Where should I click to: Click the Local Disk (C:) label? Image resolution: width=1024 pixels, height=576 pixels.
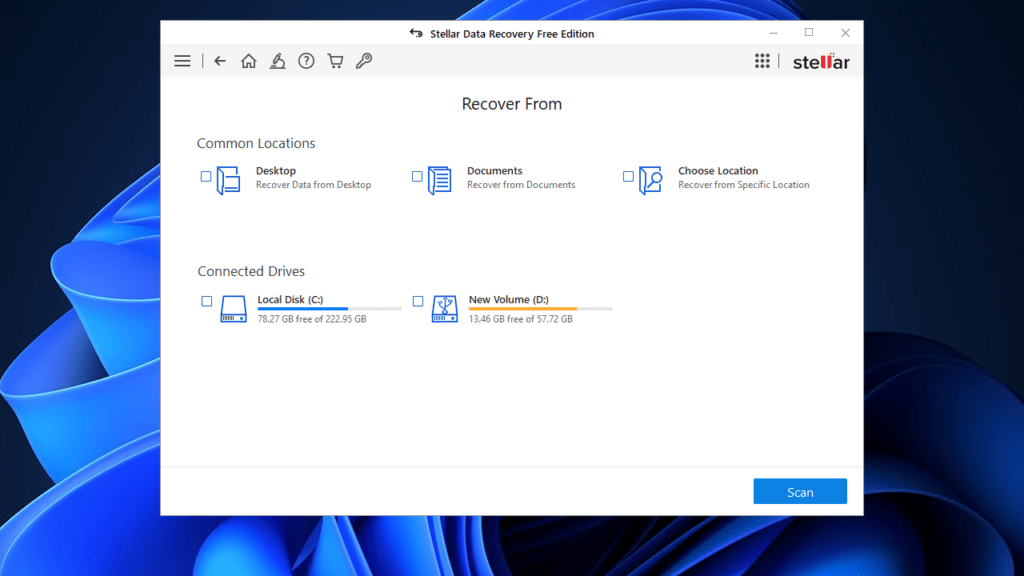(290, 300)
